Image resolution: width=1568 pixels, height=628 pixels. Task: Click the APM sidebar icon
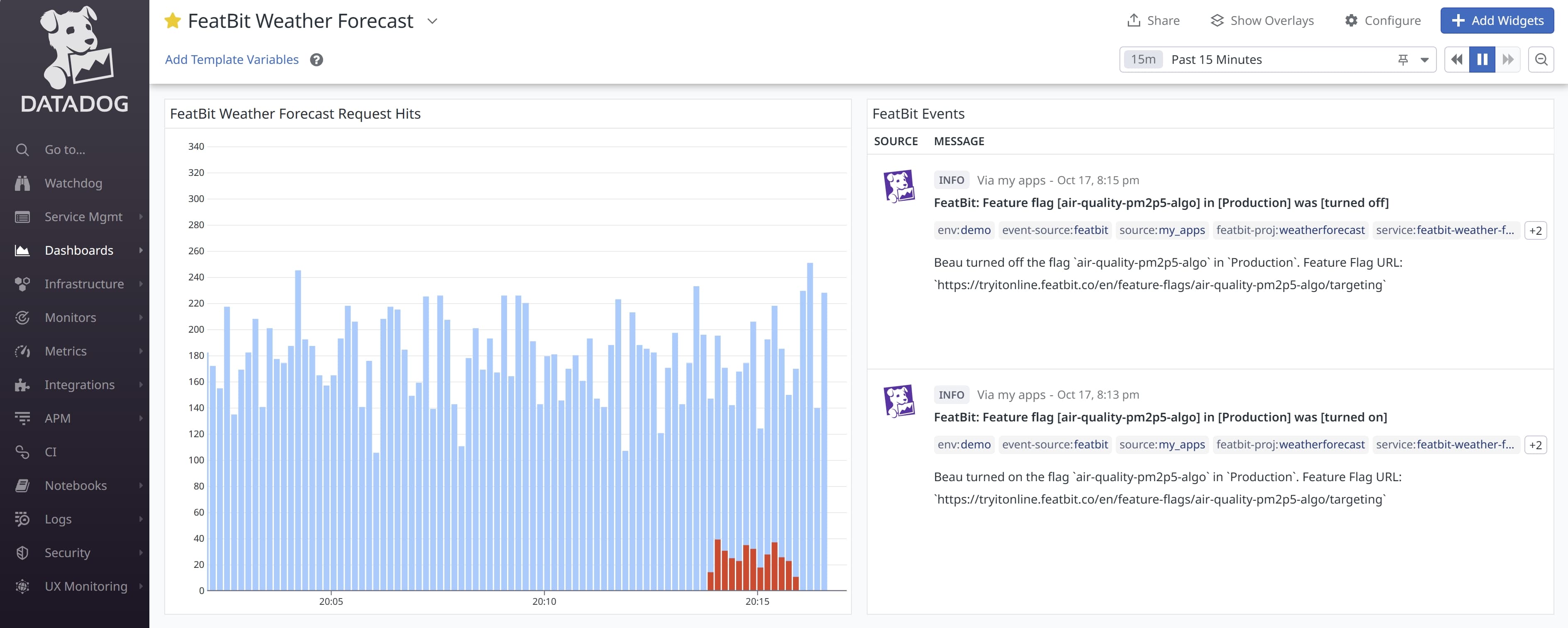(22, 418)
